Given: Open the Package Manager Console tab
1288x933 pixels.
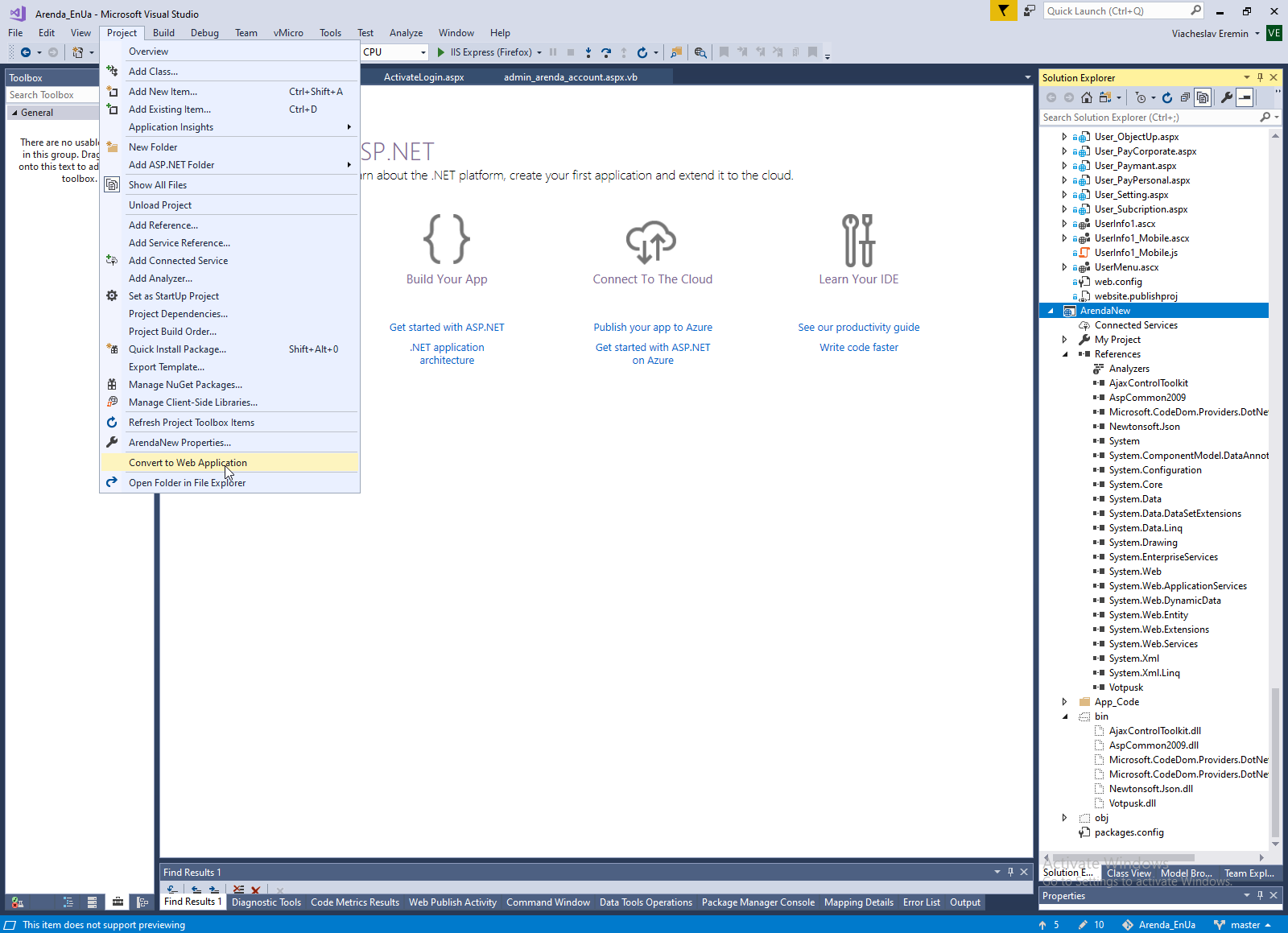Looking at the screenshot, I should 758,902.
